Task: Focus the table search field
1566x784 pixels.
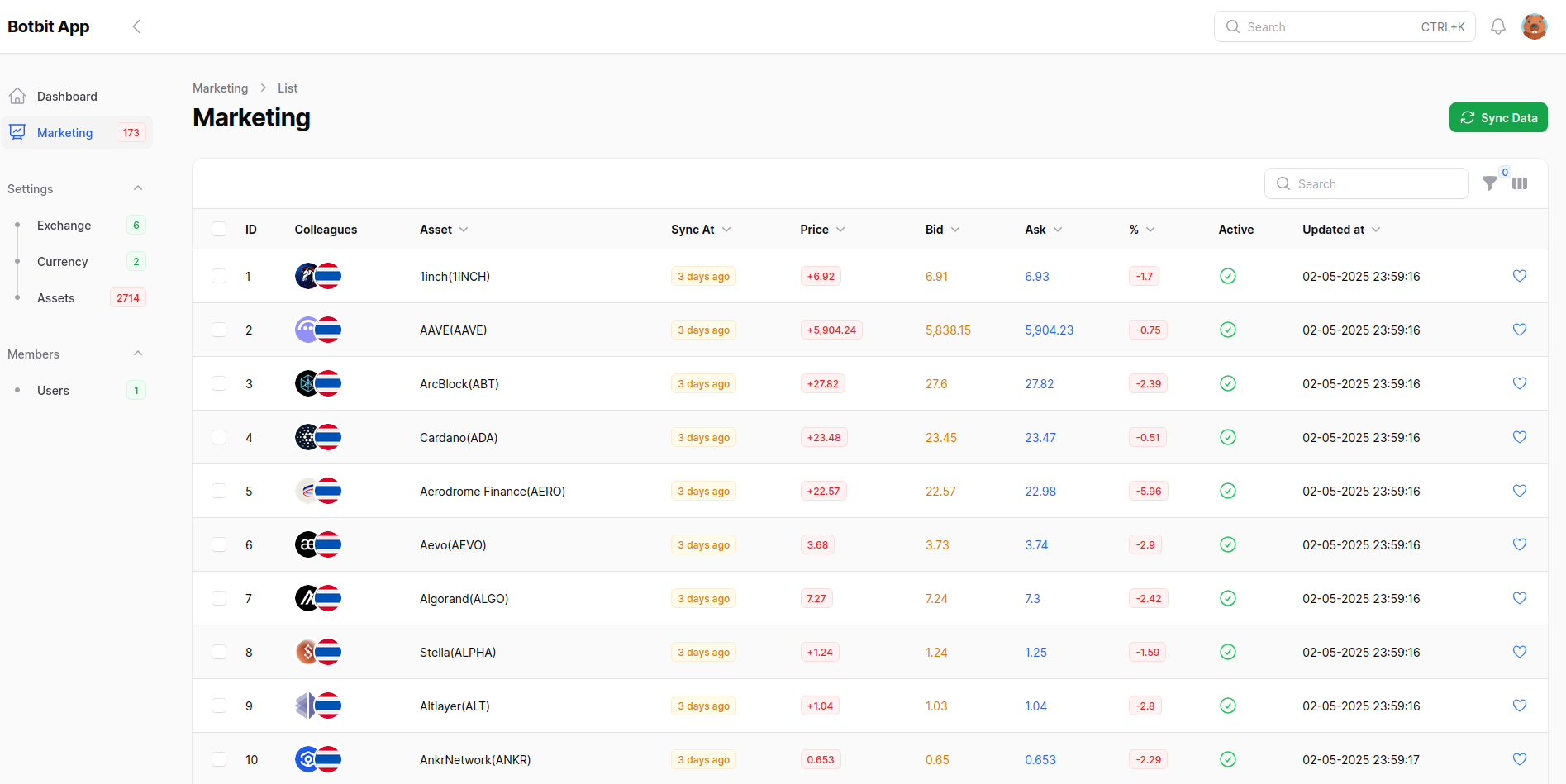Action: click(x=1367, y=183)
